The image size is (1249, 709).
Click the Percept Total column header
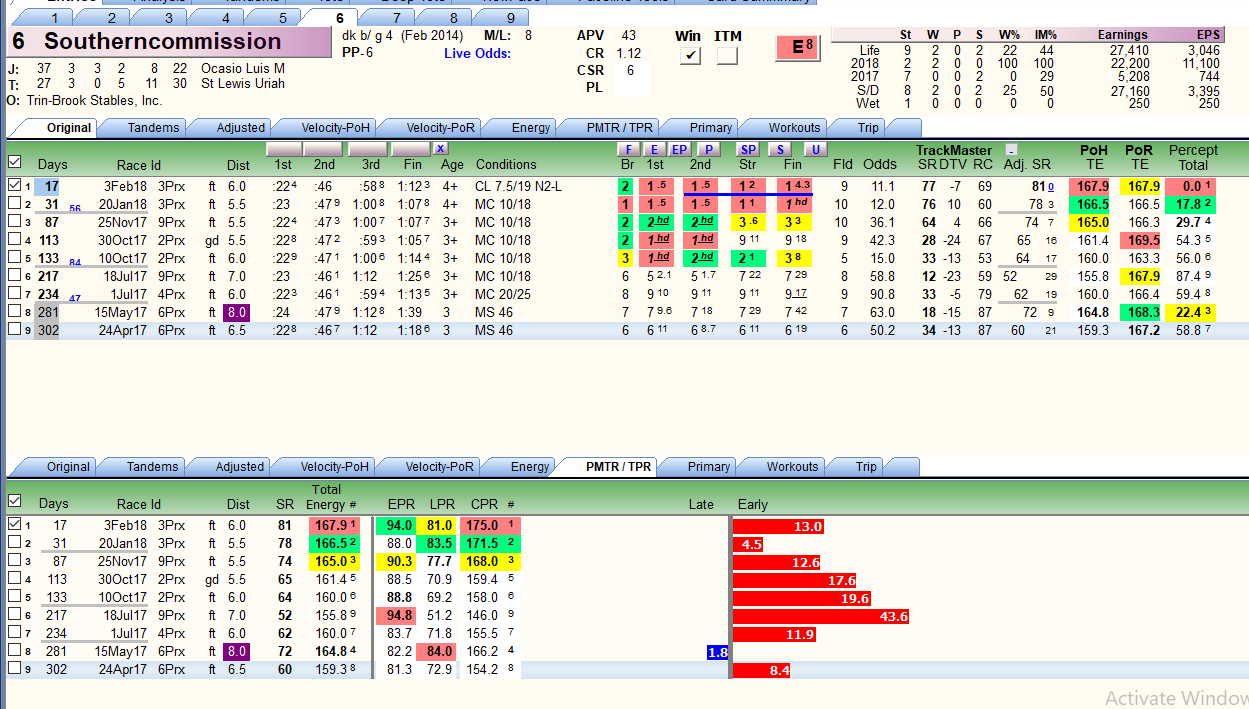[x=1193, y=157]
